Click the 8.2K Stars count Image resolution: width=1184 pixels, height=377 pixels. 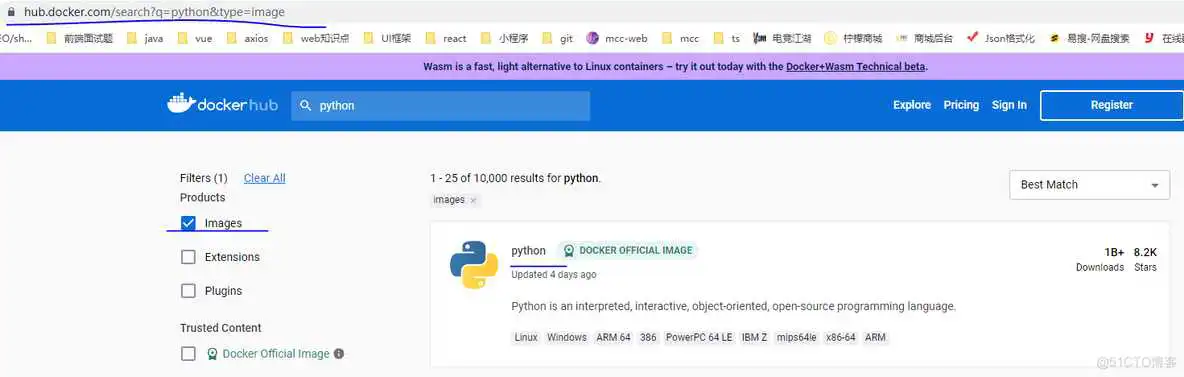click(x=1145, y=252)
